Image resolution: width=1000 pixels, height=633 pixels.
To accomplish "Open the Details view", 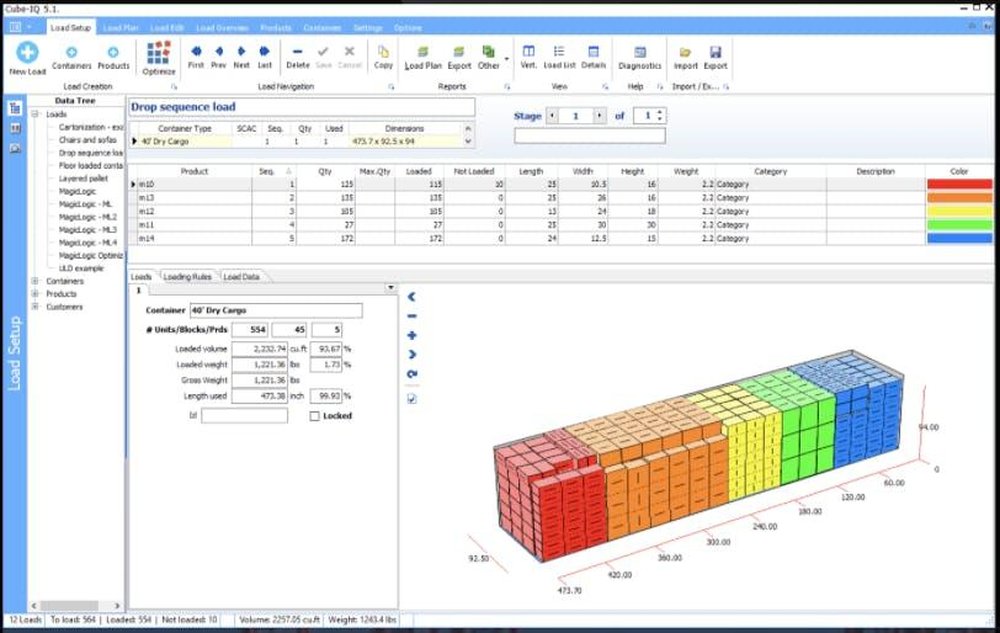I will (593, 56).
